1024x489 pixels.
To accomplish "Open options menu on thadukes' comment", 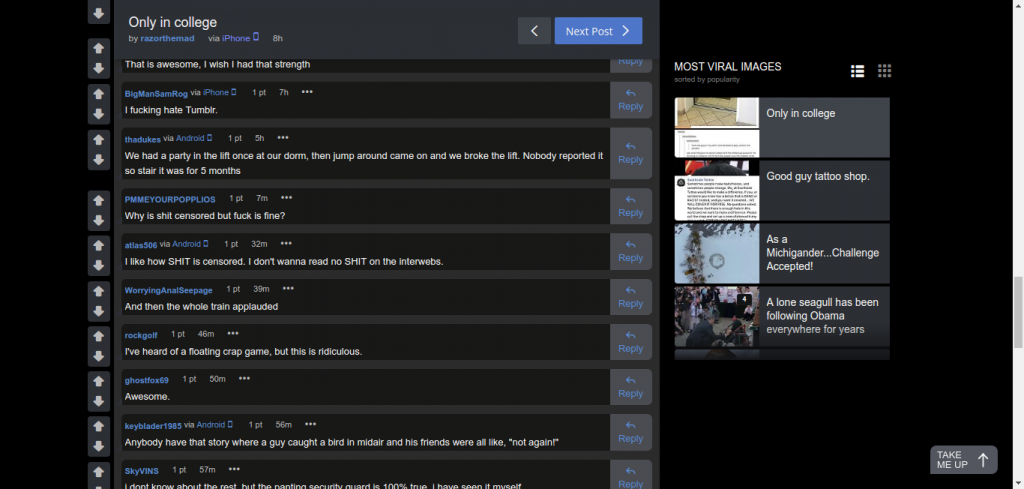I will pyautogui.click(x=283, y=138).
